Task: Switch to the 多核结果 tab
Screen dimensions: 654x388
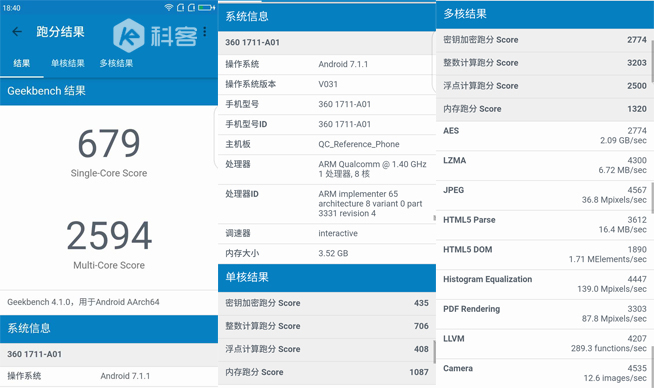Action: click(116, 63)
